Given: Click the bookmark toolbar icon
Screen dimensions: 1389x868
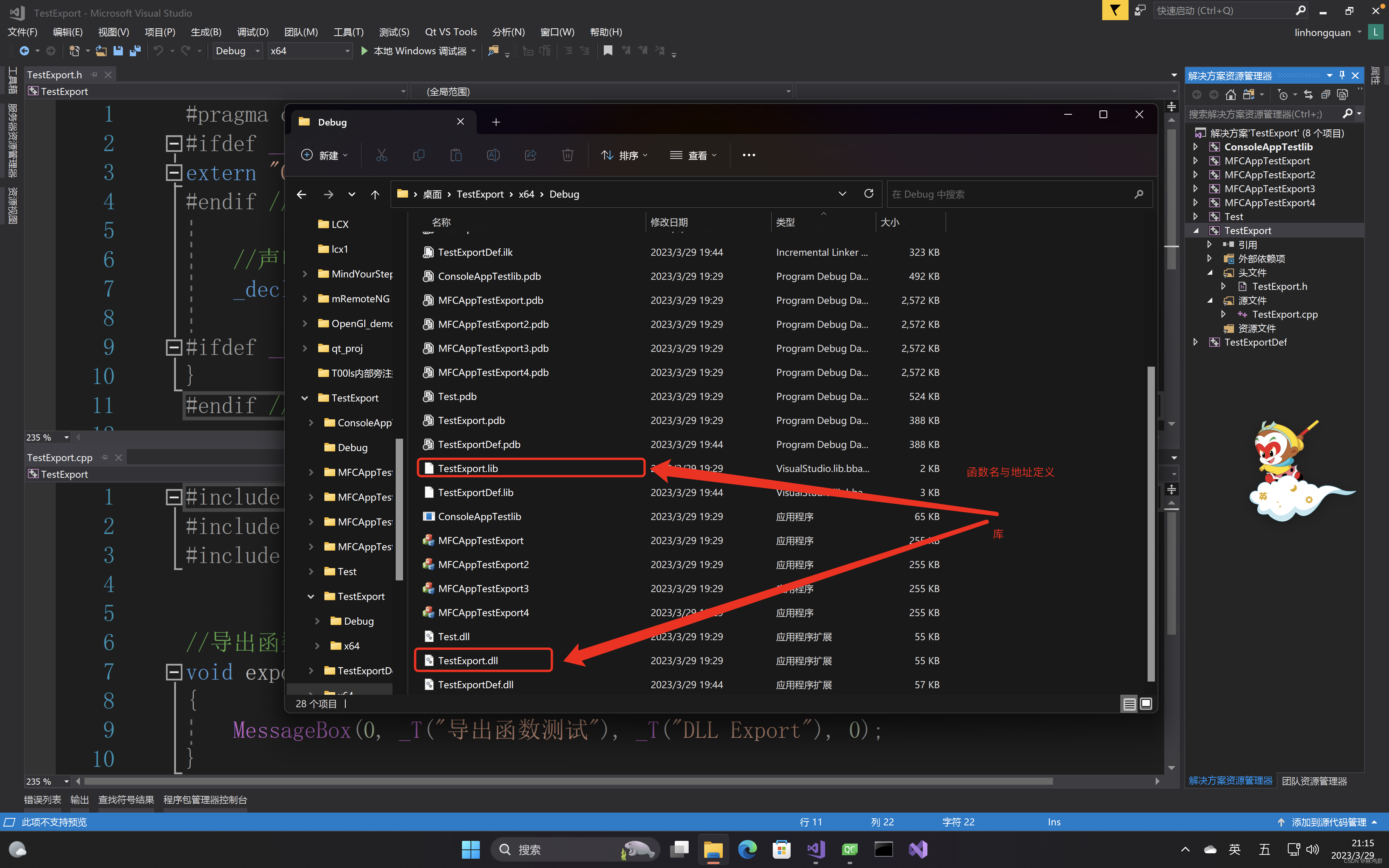Looking at the screenshot, I should (608, 51).
